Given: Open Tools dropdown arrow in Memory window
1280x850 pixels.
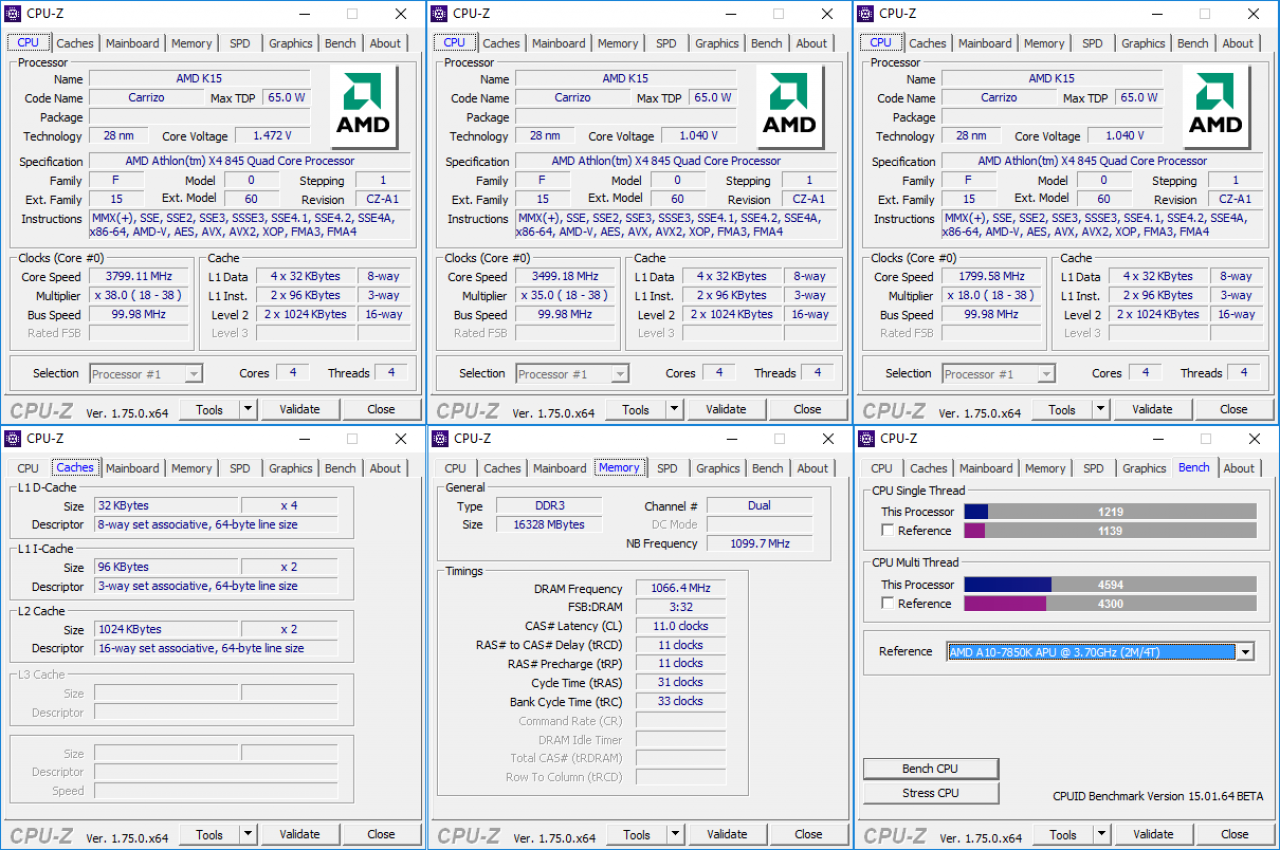Looking at the screenshot, I should pos(675,834).
